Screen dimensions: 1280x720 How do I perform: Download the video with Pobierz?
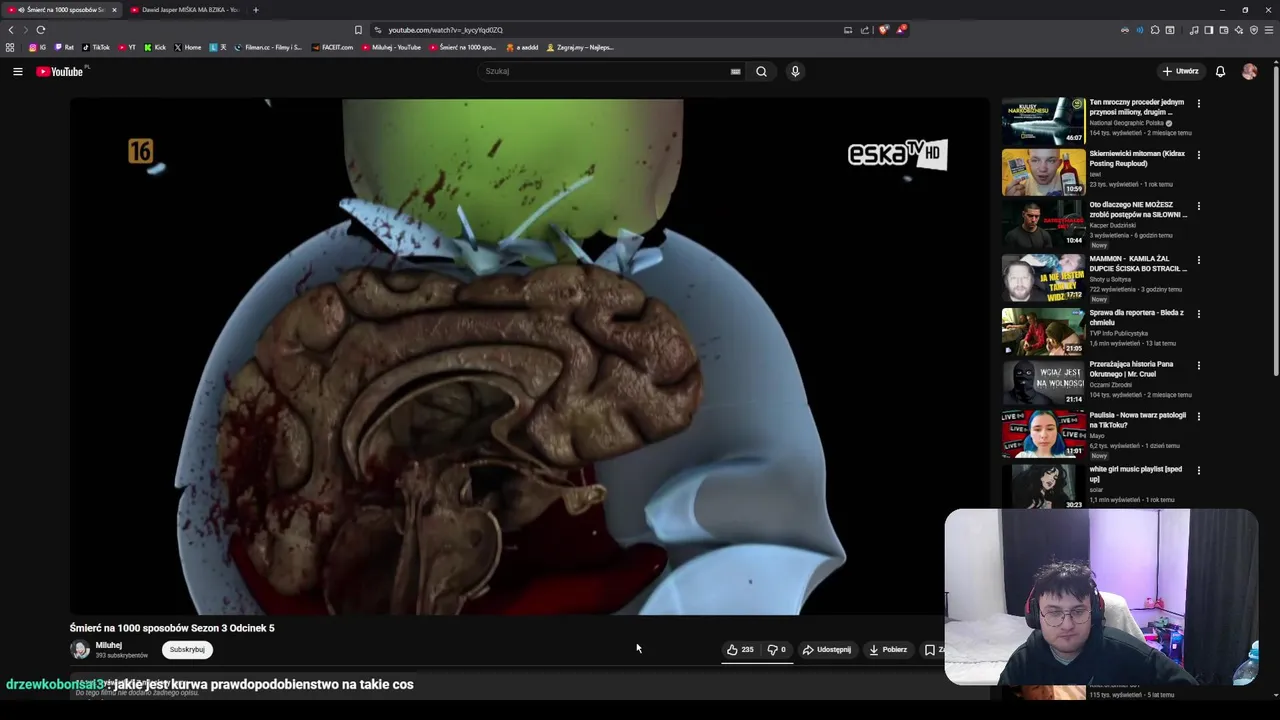click(x=888, y=650)
